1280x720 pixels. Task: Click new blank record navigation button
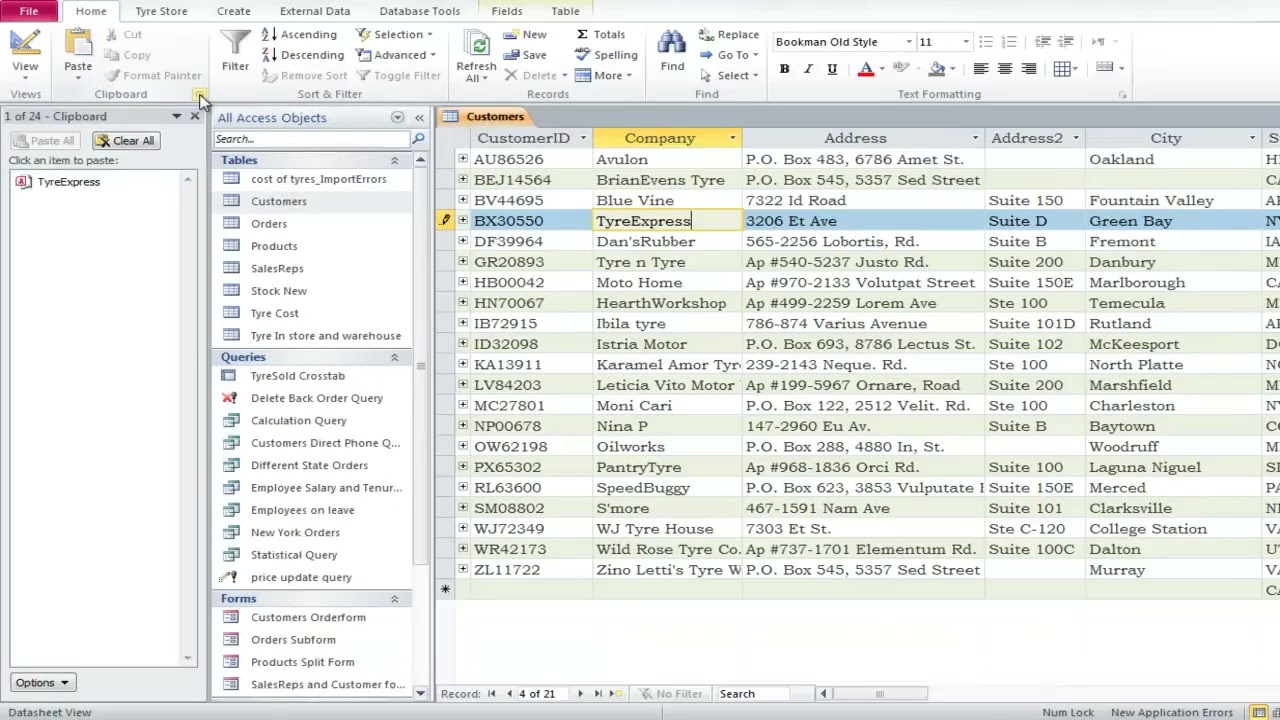point(616,694)
